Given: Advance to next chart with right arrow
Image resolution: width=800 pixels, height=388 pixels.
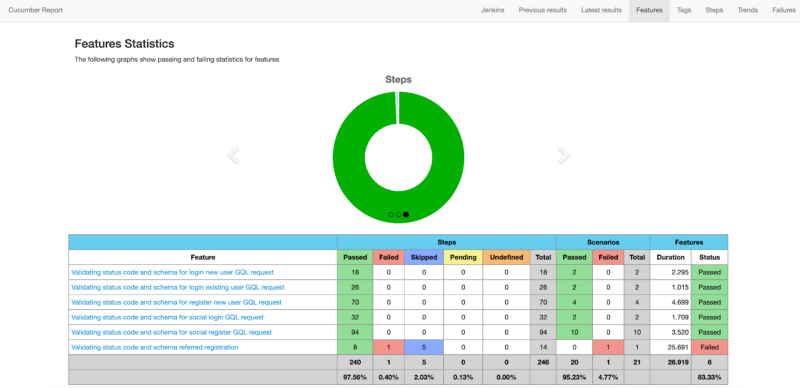Looking at the screenshot, I should click(x=564, y=155).
